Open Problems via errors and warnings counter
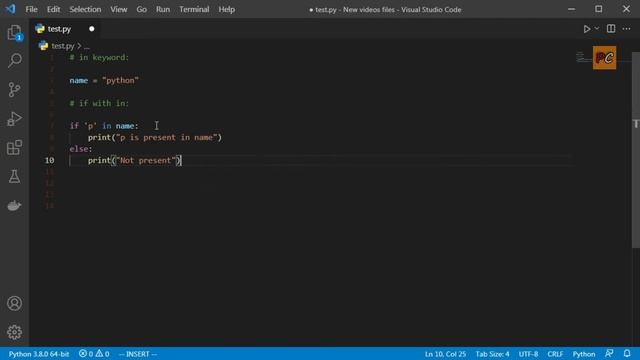The image size is (640, 360). pos(94,354)
